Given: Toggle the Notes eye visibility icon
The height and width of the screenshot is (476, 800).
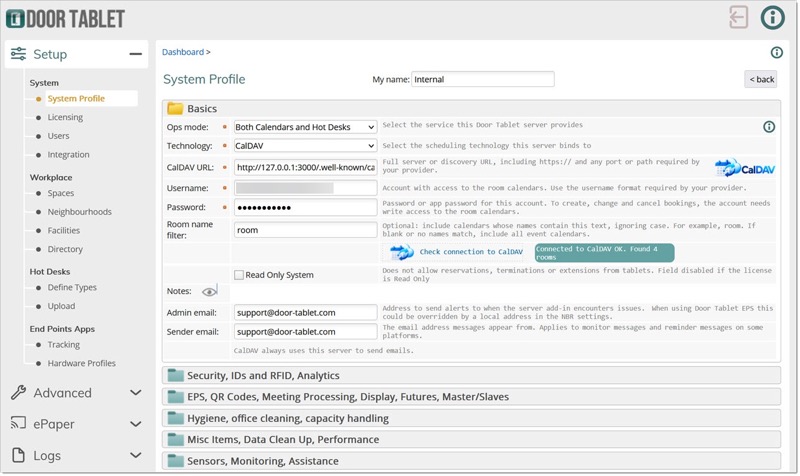Looking at the screenshot, I should (x=210, y=291).
